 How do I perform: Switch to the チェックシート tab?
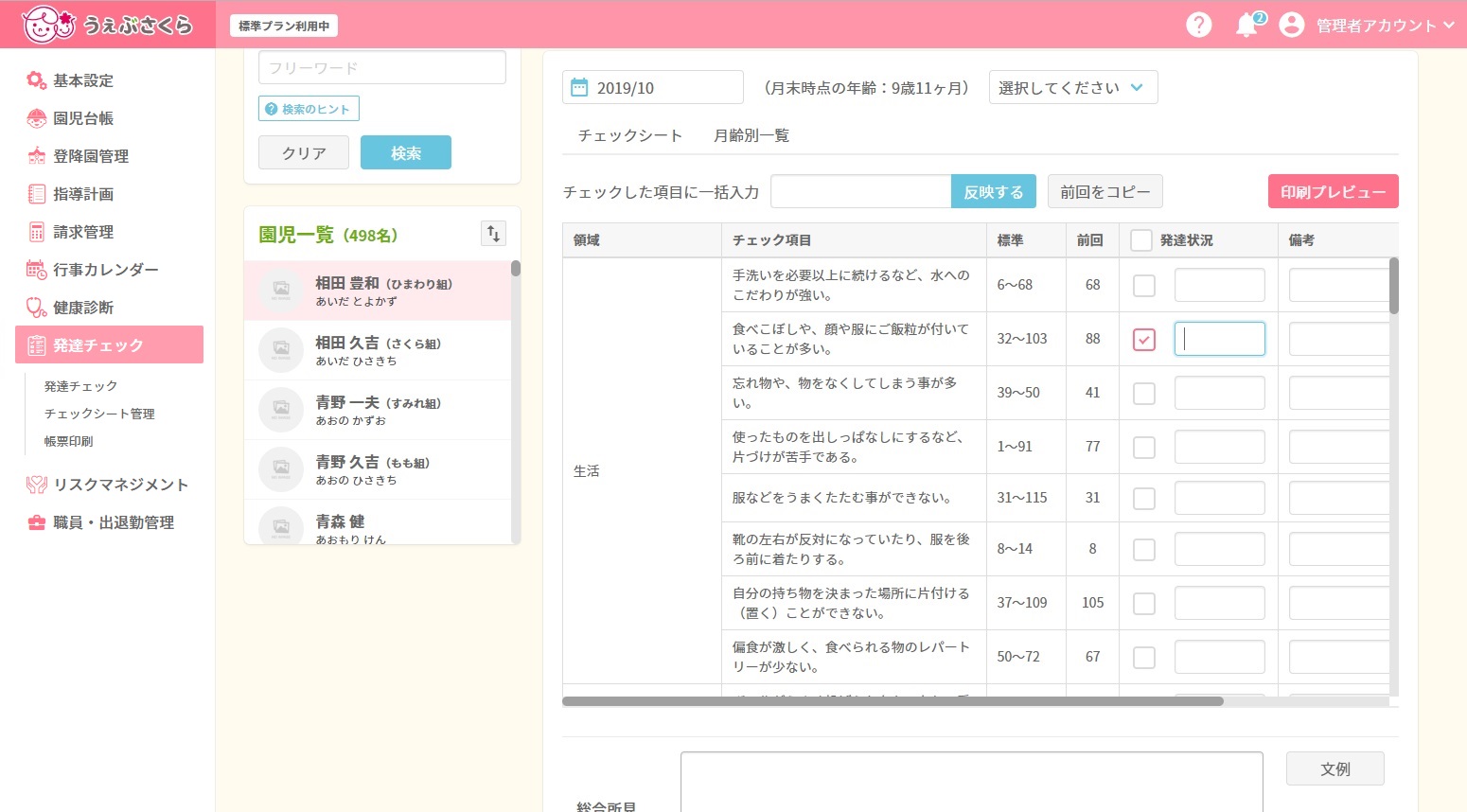point(630,135)
